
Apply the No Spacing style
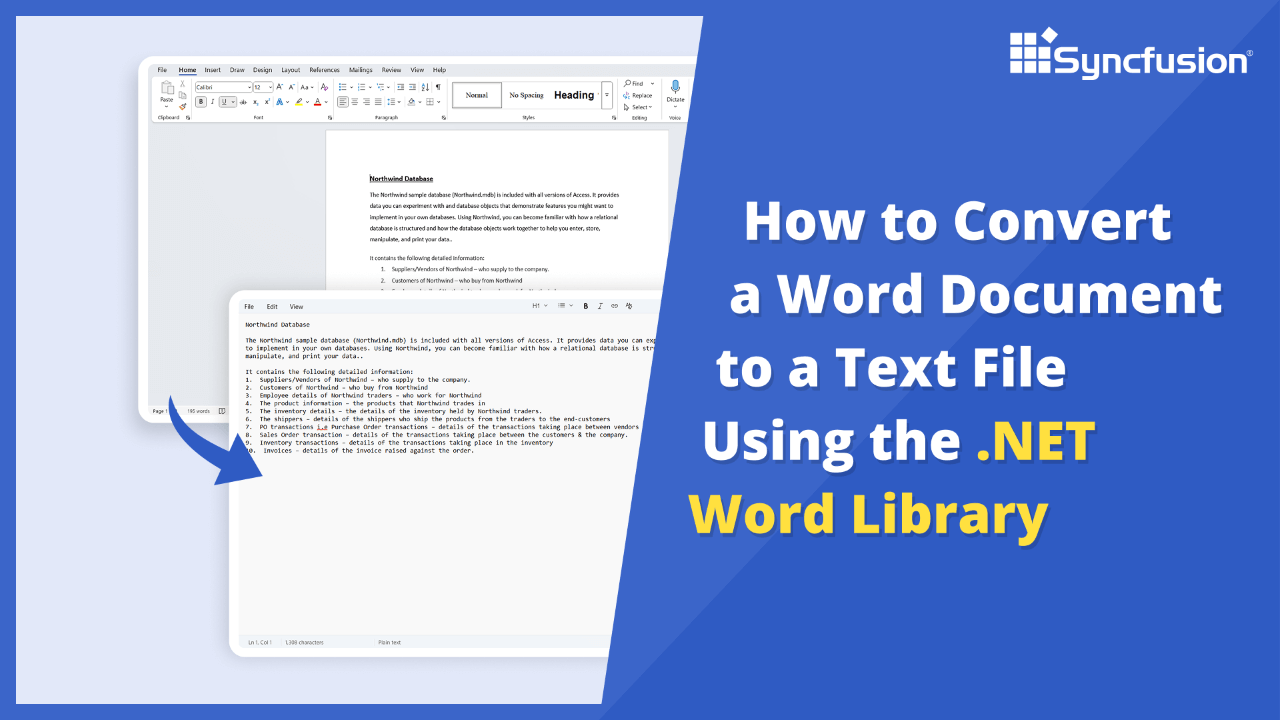coord(526,95)
